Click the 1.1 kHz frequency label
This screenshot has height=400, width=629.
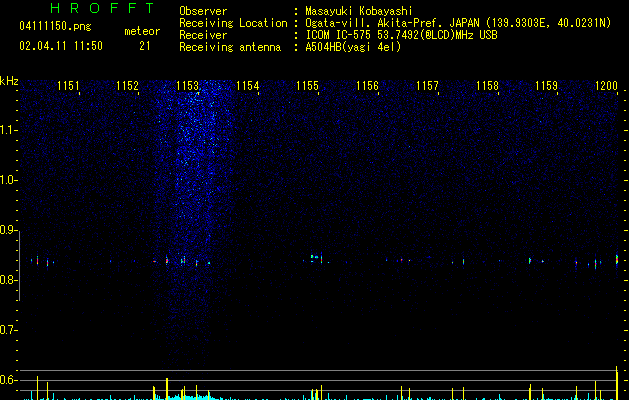(x=8, y=130)
